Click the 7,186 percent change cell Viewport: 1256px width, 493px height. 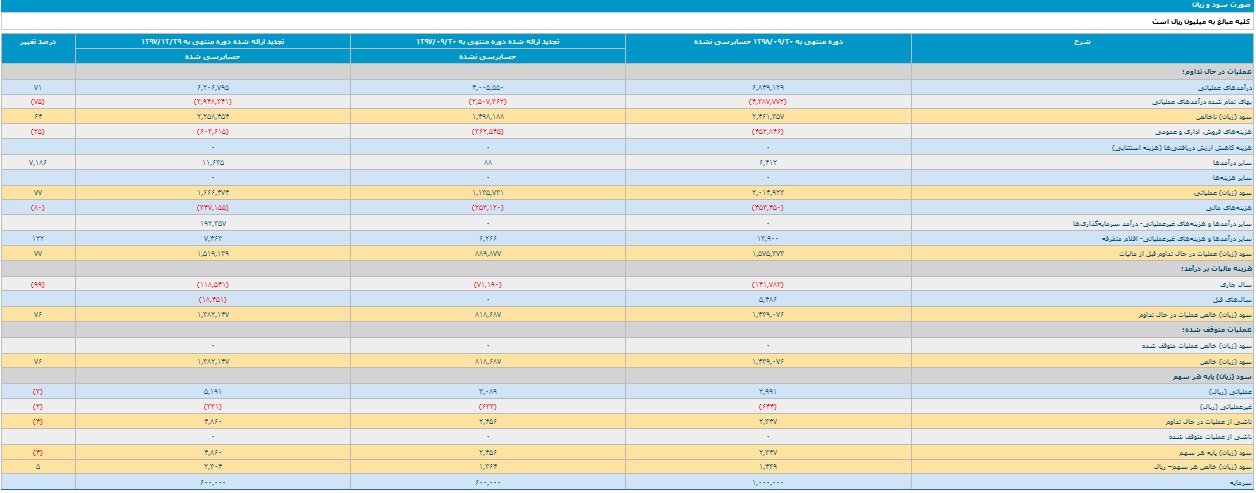click(38, 161)
